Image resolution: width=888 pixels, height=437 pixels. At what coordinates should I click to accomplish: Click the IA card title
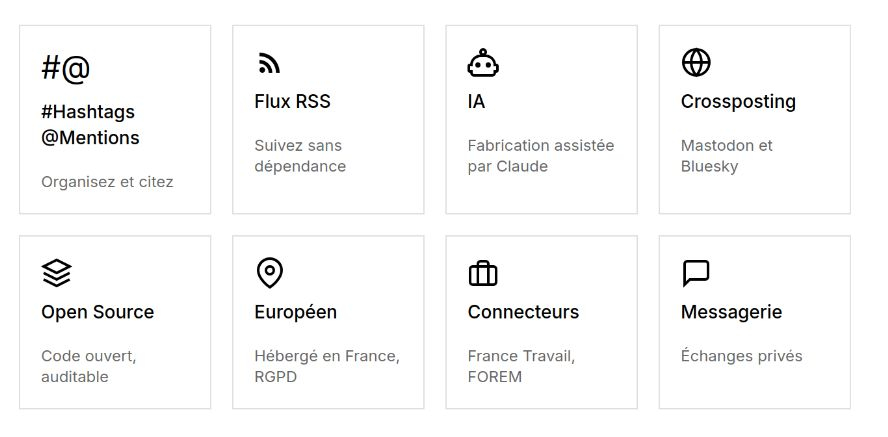click(x=476, y=102)
